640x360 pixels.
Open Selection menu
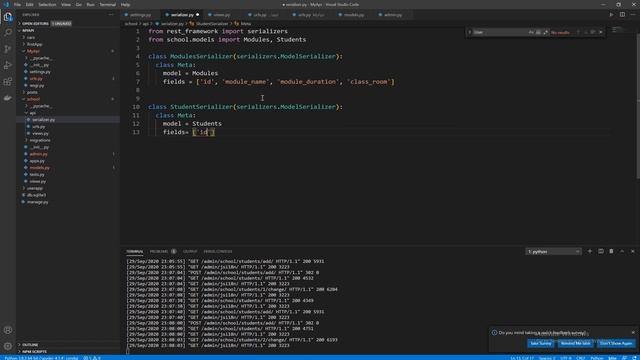(47, 4)
